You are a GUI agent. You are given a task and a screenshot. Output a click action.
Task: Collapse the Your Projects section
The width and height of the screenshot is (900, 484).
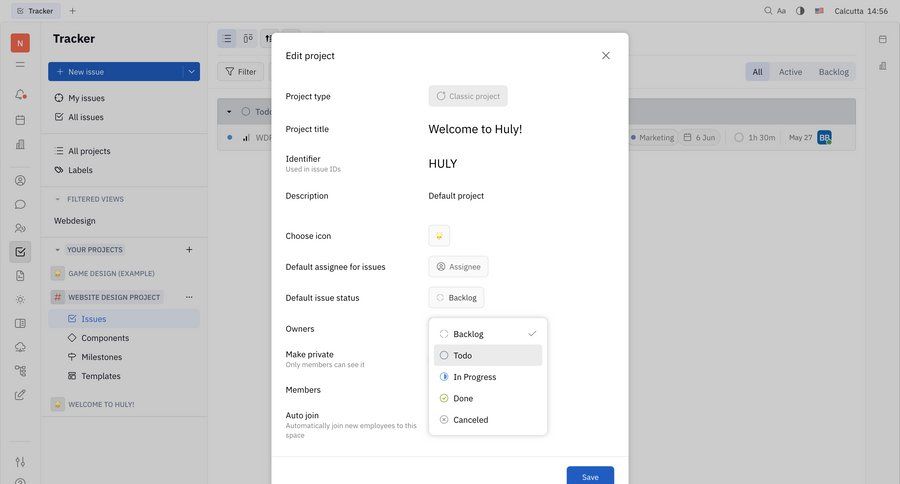[57, 250]
